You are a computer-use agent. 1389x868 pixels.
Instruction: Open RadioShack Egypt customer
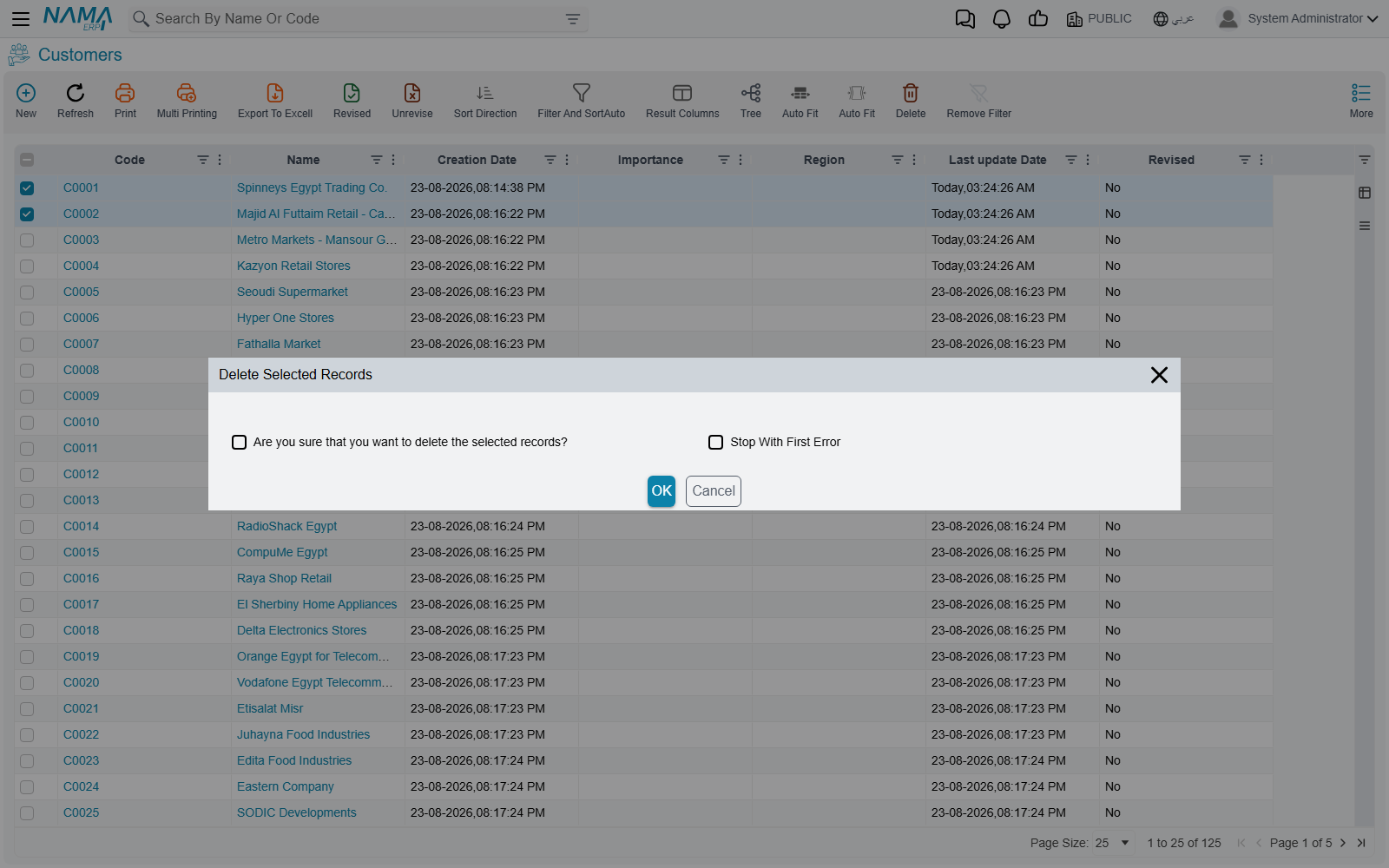pos(286,527)
